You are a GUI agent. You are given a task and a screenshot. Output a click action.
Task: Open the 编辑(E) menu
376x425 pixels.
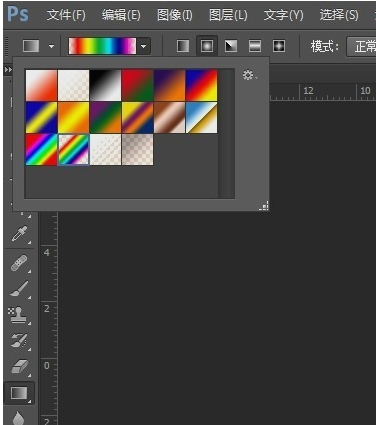click(x=121, y=15)
